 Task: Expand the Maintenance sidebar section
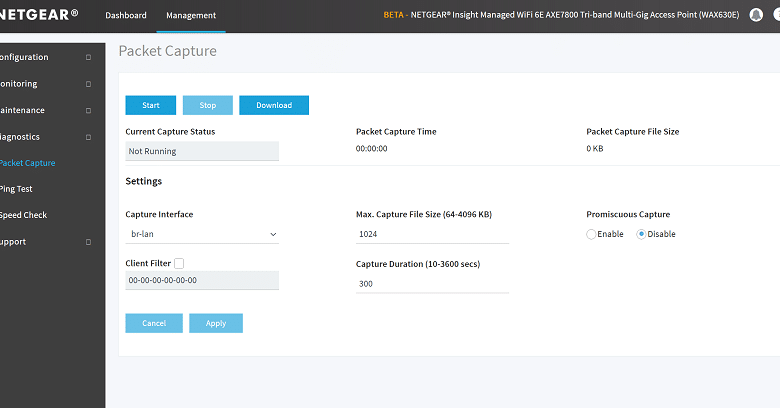pyautogui.click(x=46, y=110)
